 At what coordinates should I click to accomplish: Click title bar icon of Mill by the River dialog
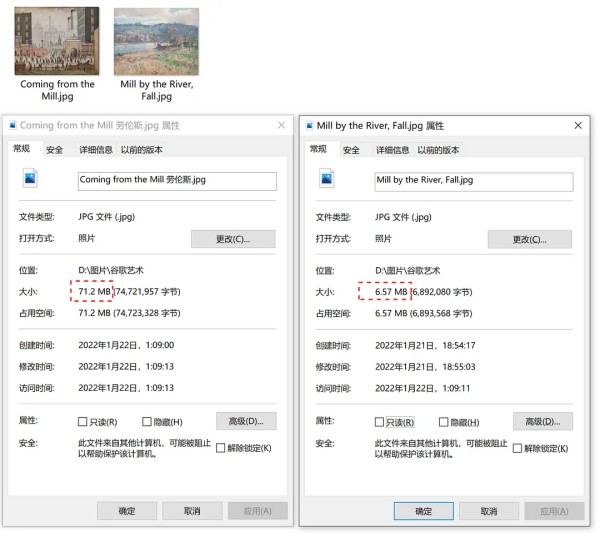click(308, 126)
